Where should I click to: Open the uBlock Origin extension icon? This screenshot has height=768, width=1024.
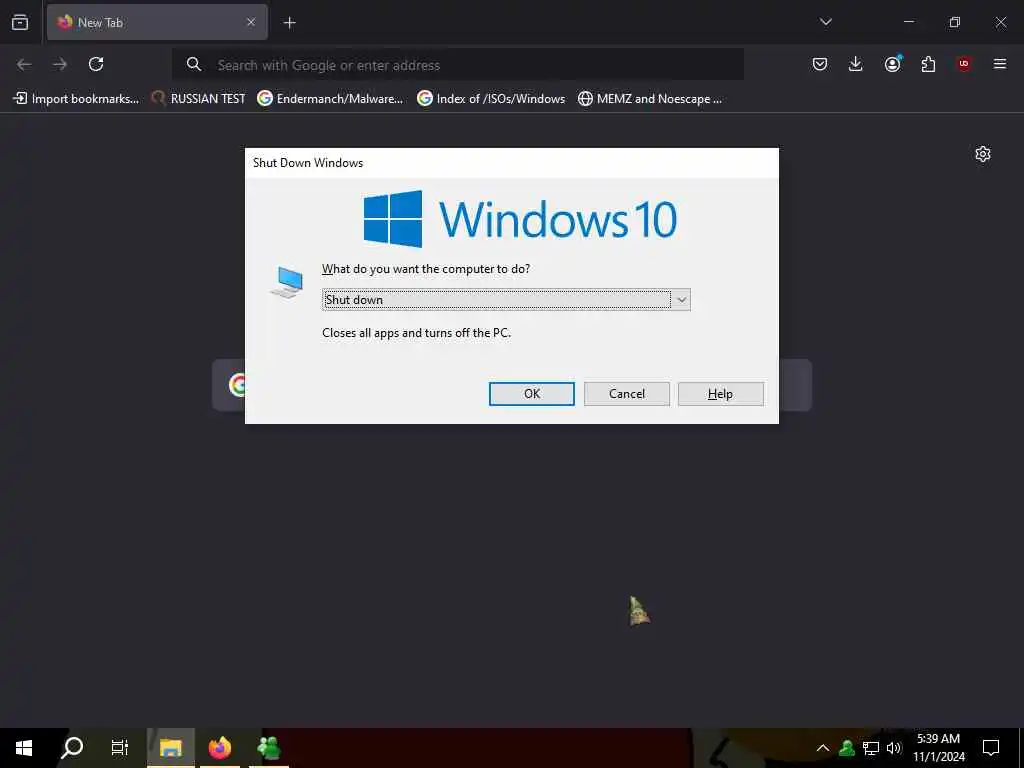coord(964,64)
